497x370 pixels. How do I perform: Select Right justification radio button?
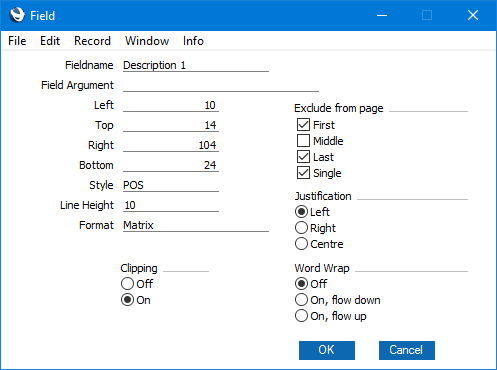[x=301, y=228]
